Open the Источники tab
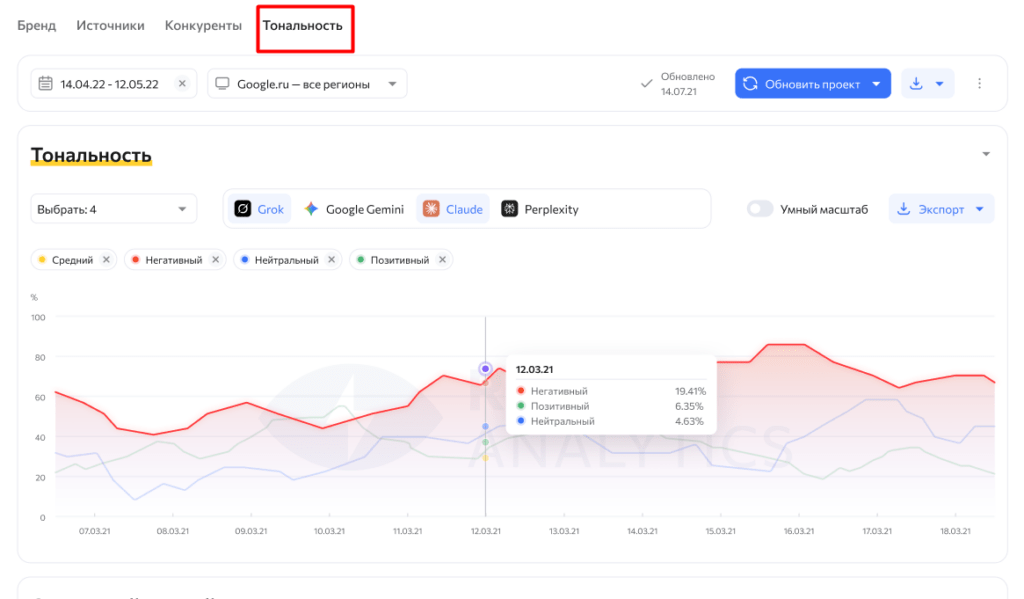Screen dimensions: 1024x599 coord(110,25)
